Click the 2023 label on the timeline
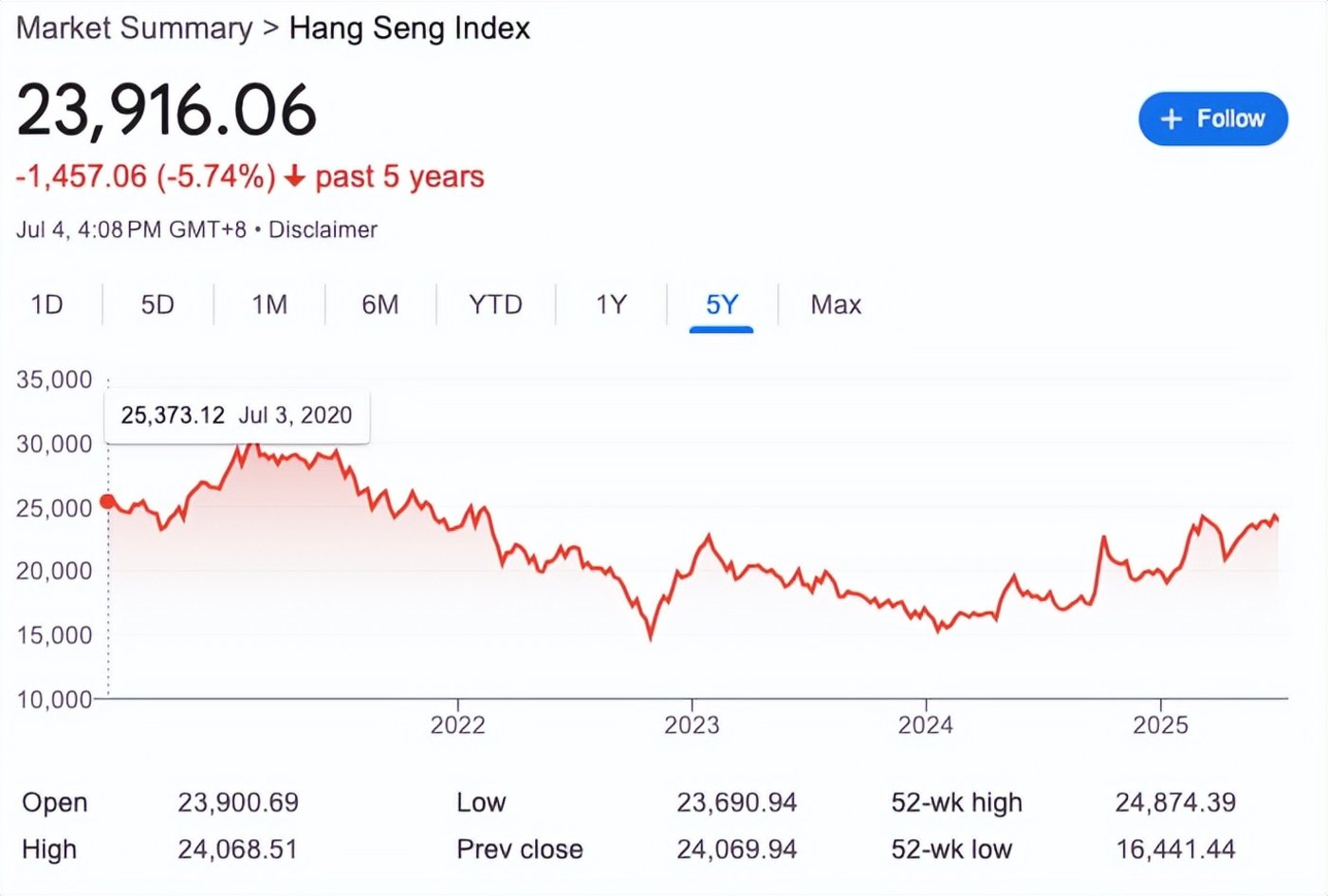The image size is (1328, 896). click(x=692, y=725)
